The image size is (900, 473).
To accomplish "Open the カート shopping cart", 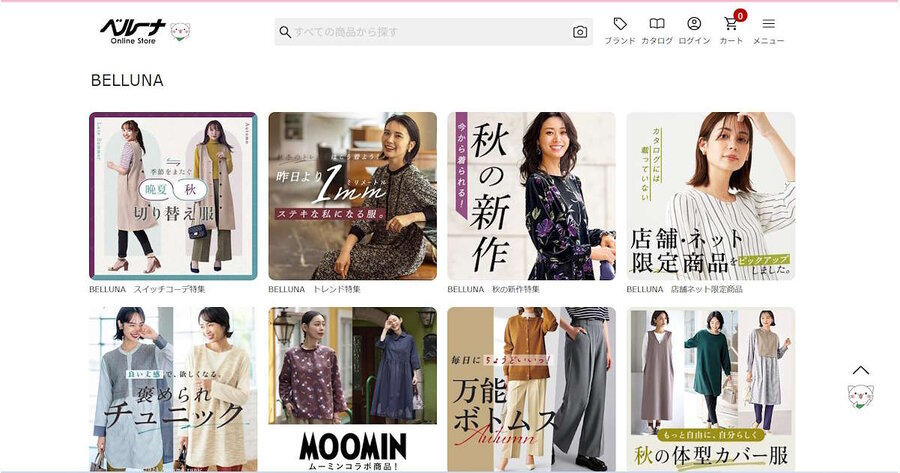I will coord(731,24).
